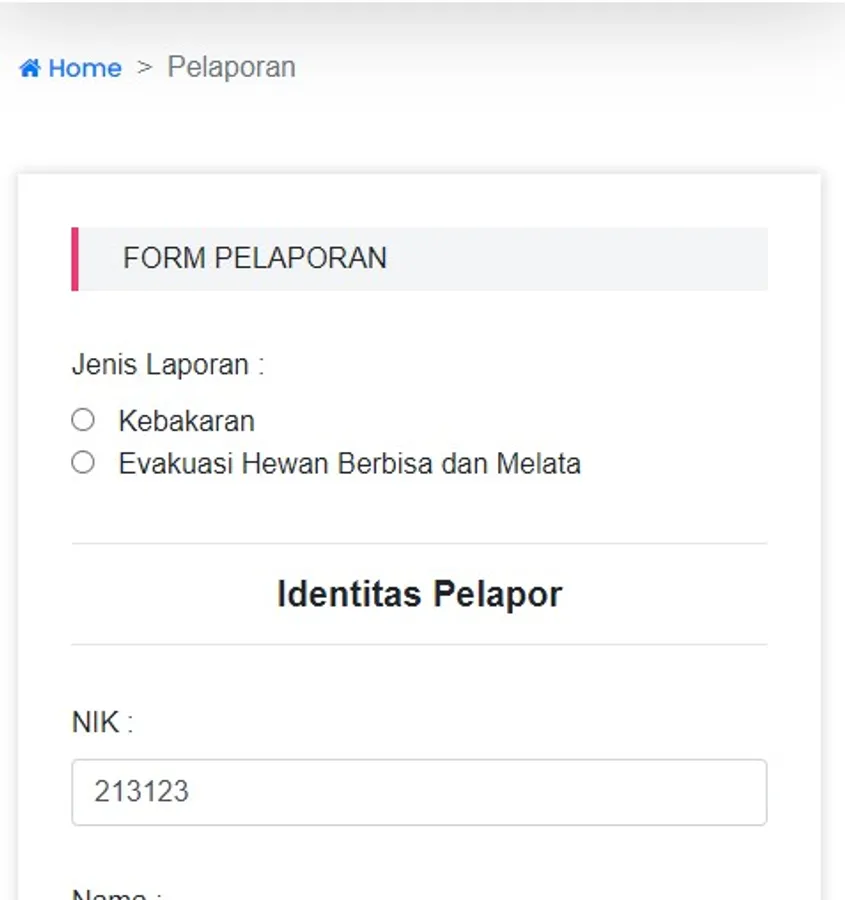Click the Pelaporan breadcrumb text
The width and height of the screenshot is (845, 900).
[x=231, y=67]
